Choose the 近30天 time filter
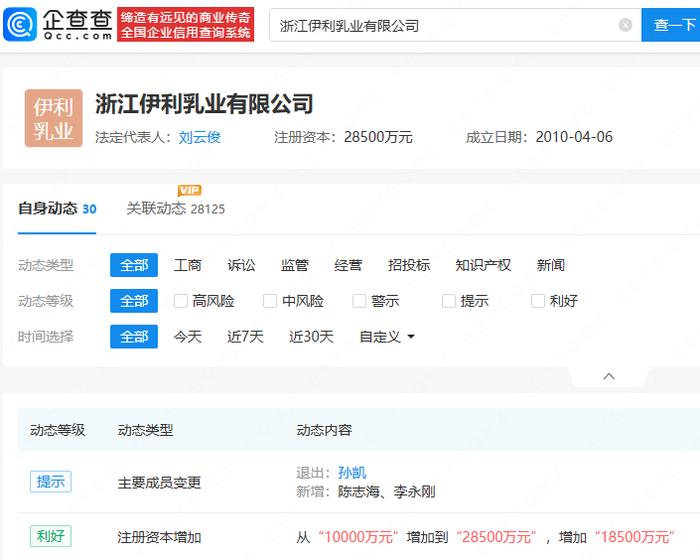 [x=311, y=337]
